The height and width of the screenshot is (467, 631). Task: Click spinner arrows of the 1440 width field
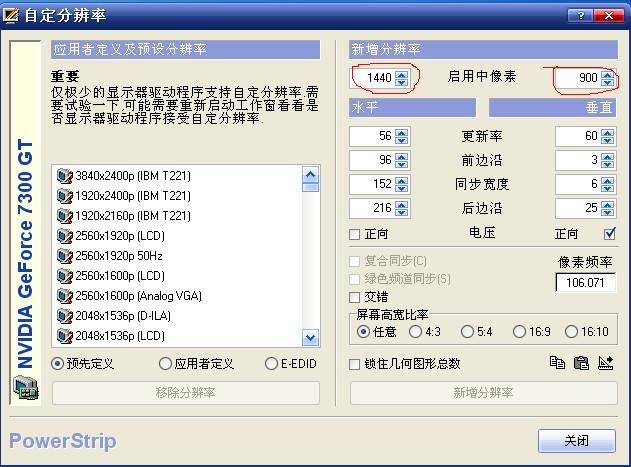[x=402, y=78]
